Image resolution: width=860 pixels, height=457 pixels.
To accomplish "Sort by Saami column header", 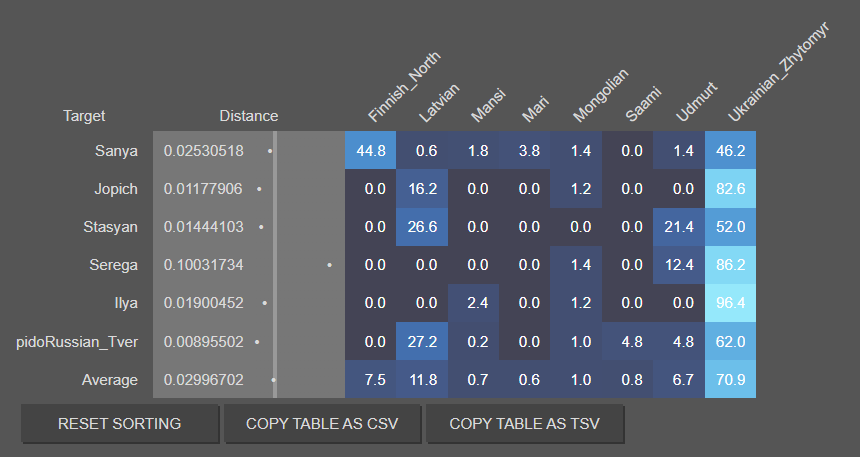I will (x=643, y=104).
